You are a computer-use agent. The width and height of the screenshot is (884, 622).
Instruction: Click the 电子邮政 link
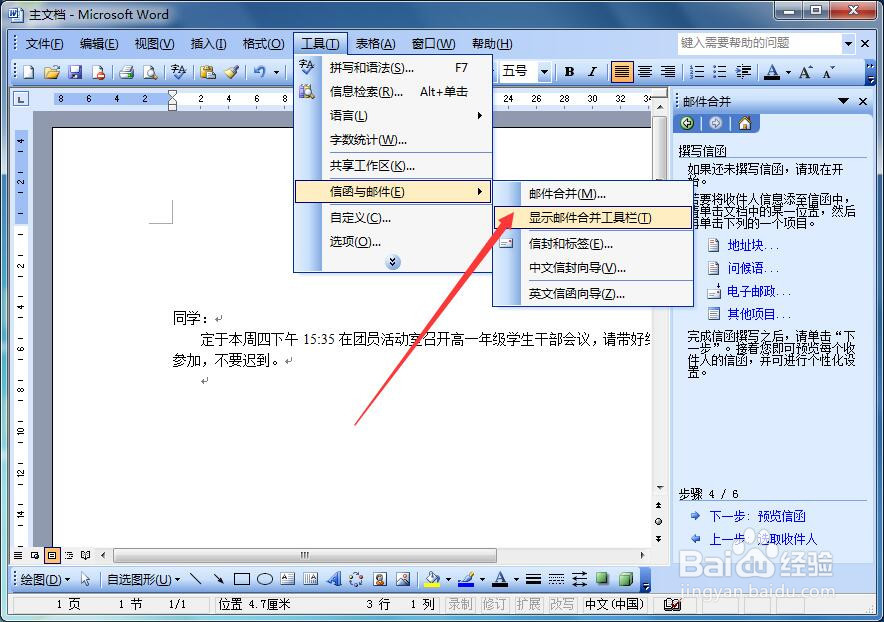pyautogui.click(x=759, y=292)
